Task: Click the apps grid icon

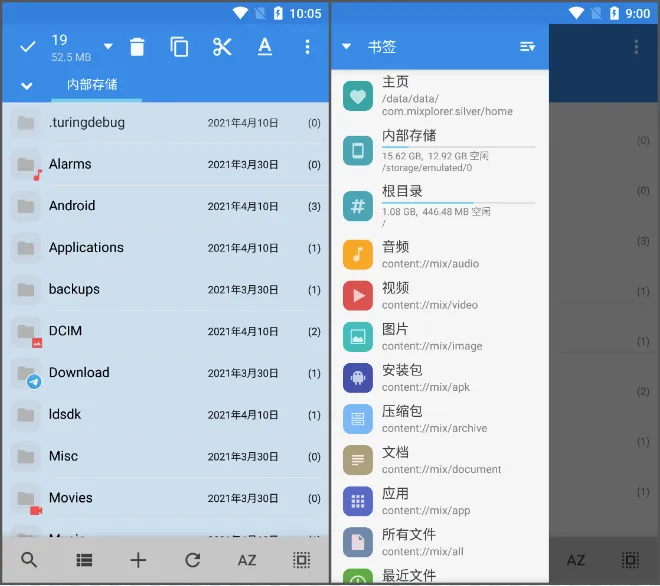Action: point(358,501)
